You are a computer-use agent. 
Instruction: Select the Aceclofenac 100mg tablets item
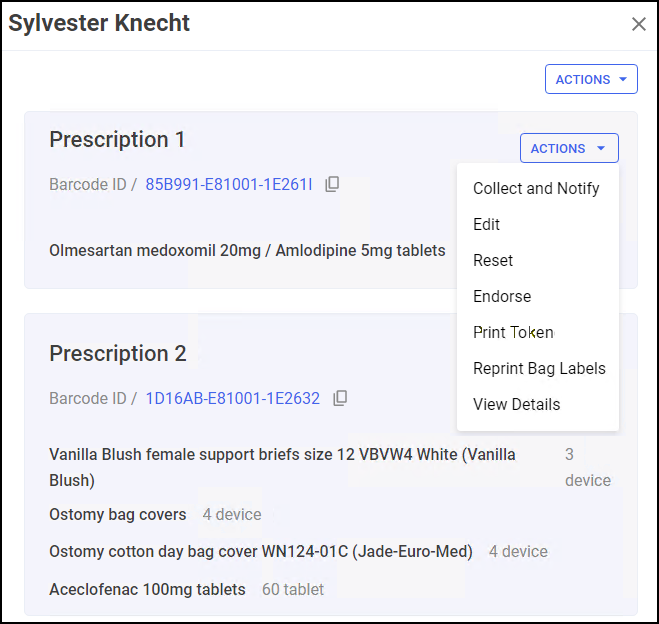click(147, 589)
